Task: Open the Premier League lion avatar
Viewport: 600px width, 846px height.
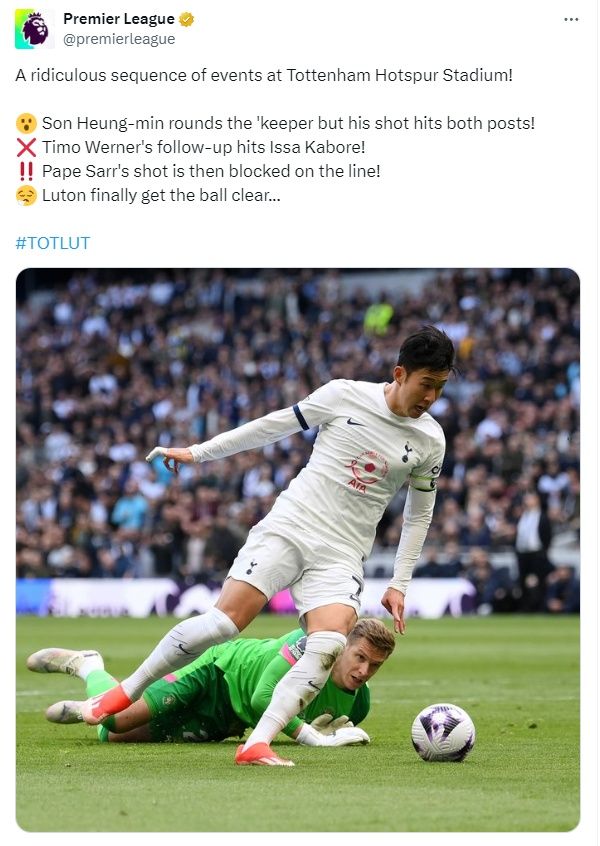Action: [x=35, y=29]
